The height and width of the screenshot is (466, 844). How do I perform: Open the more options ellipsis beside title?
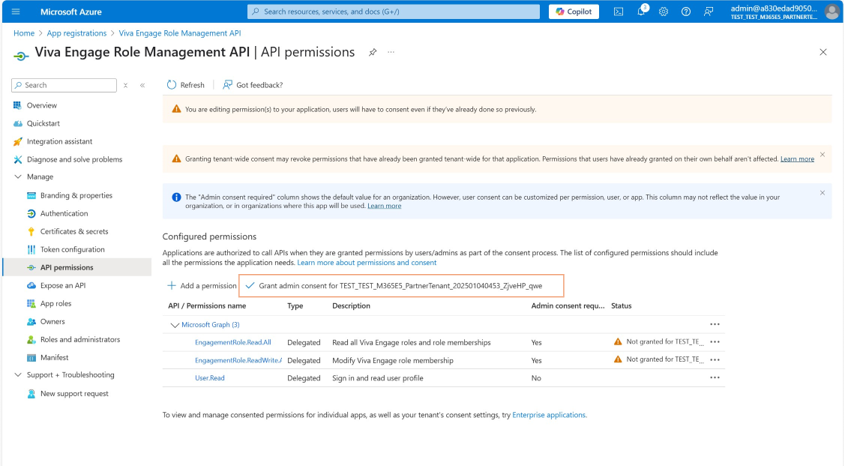tap(391, 52)
